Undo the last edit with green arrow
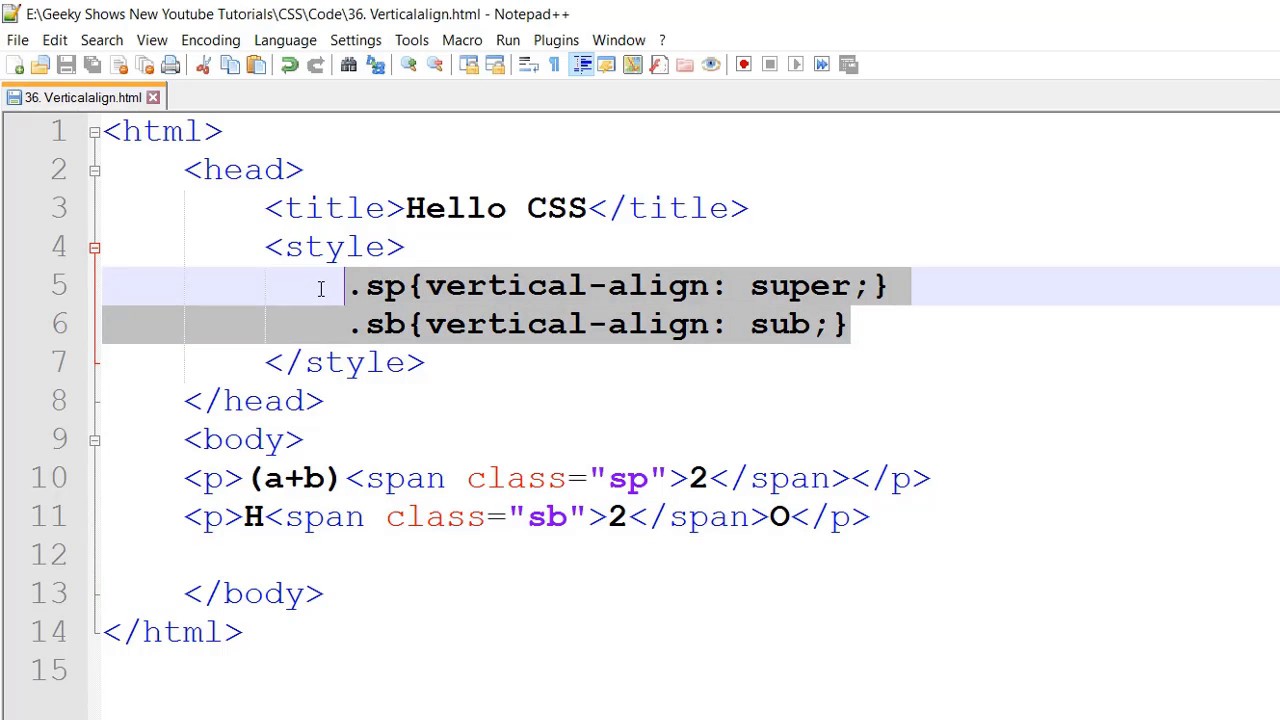 click(289, 65)
